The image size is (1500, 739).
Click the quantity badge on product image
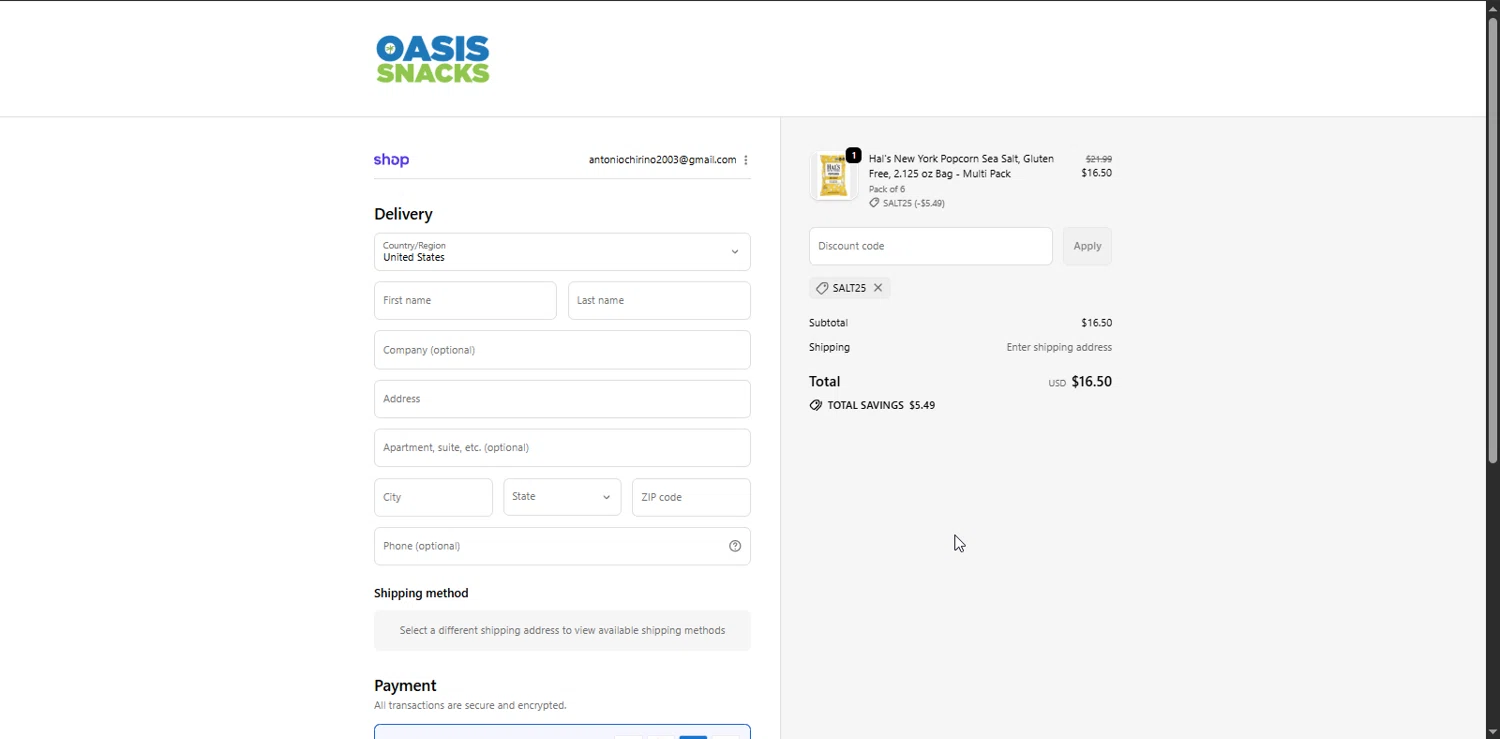853,156
